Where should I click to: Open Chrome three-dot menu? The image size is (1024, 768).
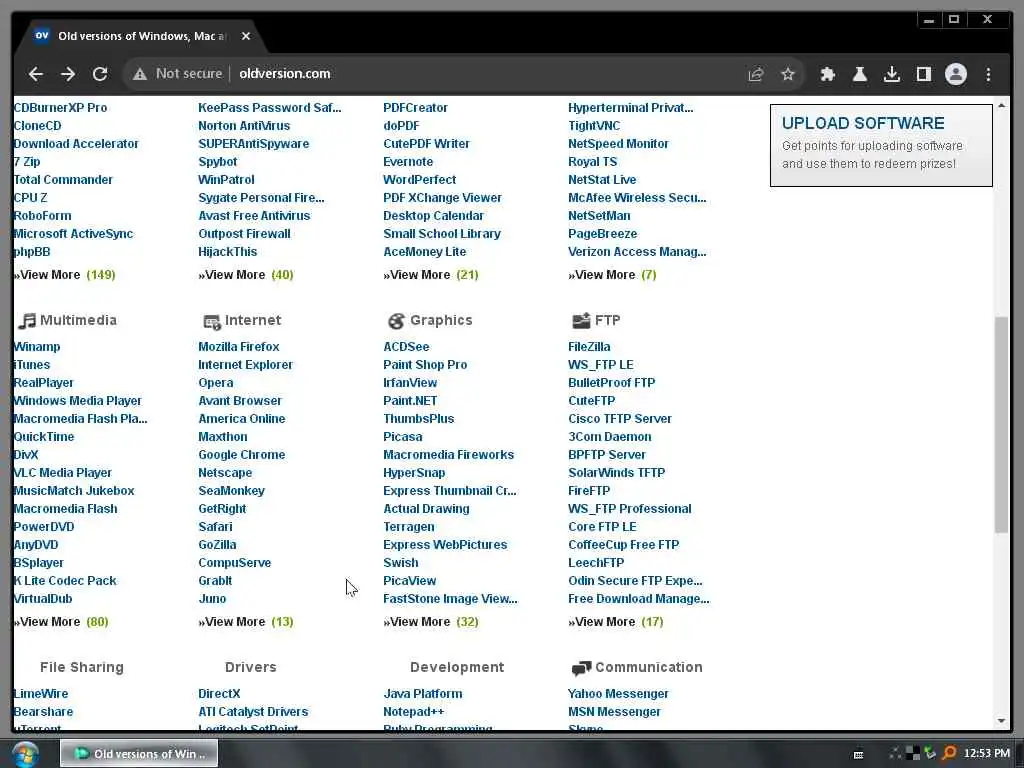[x=988, y=74]
